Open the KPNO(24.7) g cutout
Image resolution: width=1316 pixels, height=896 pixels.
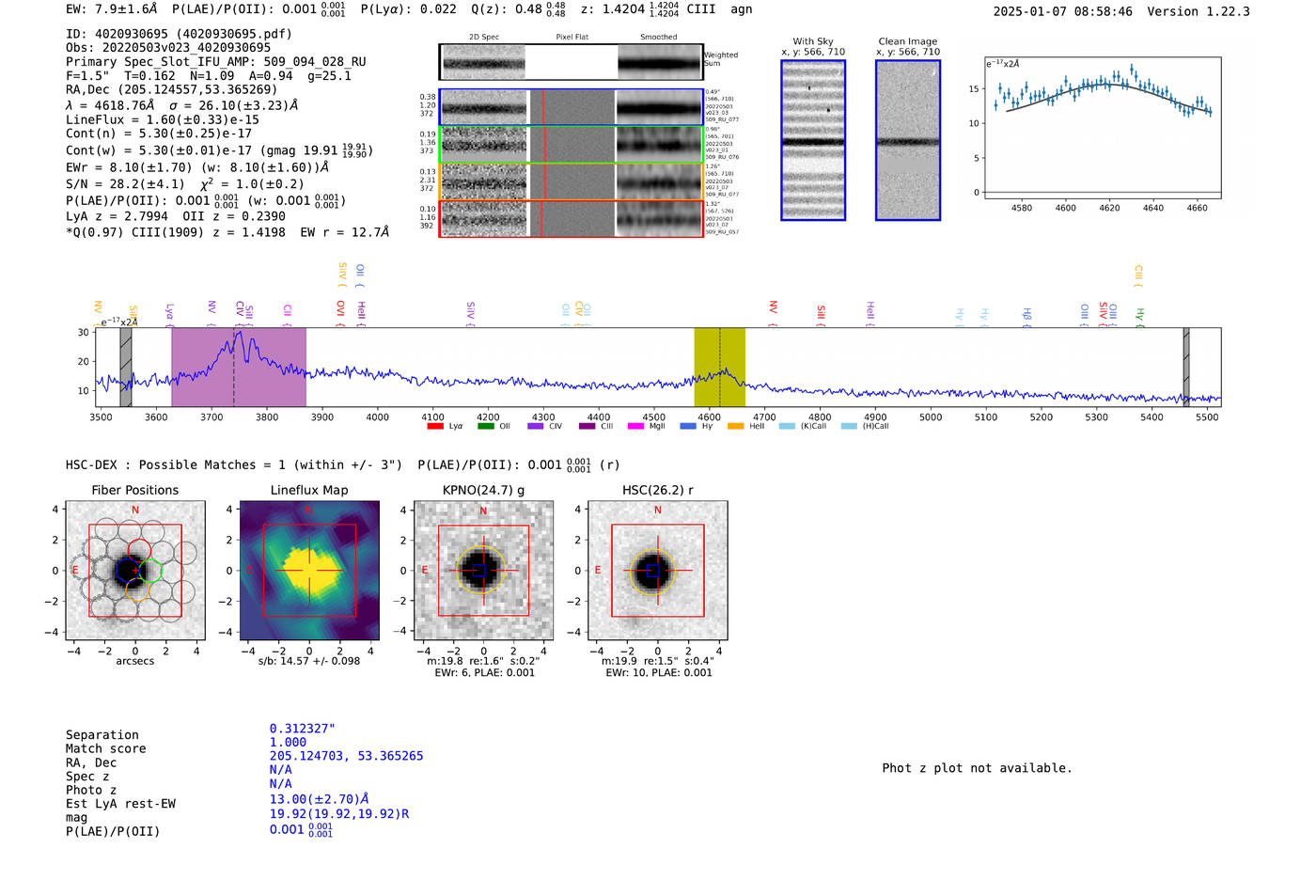483,571
